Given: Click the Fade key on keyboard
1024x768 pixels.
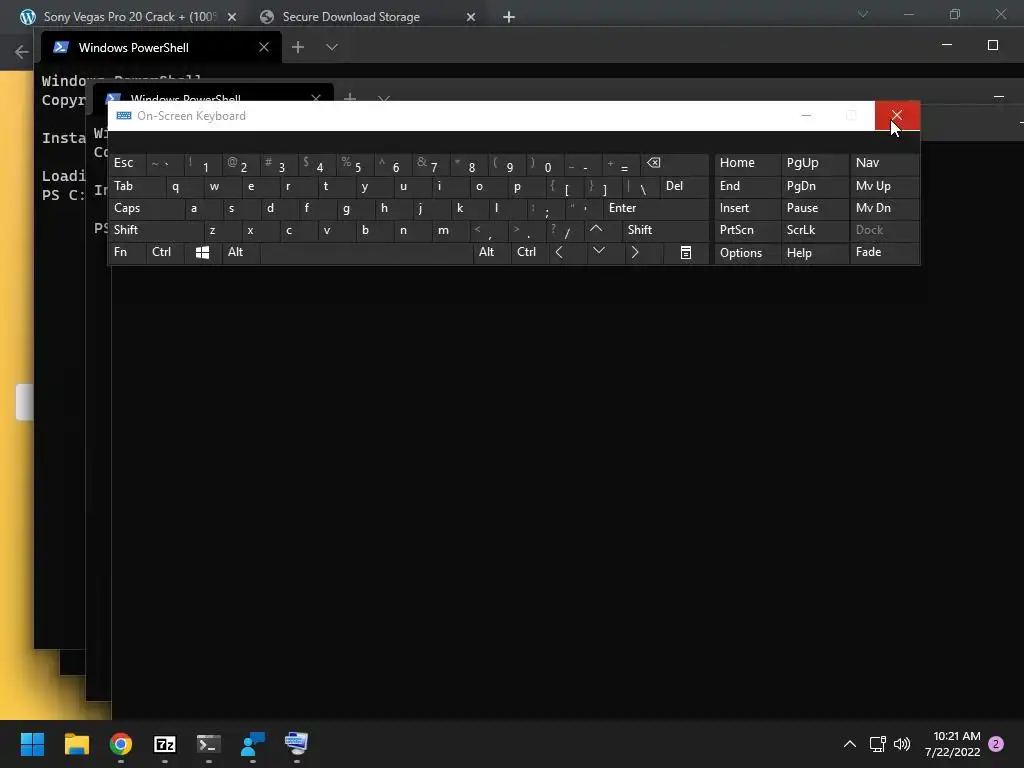Looking at the screenshot, I should [x=884, y=253].
